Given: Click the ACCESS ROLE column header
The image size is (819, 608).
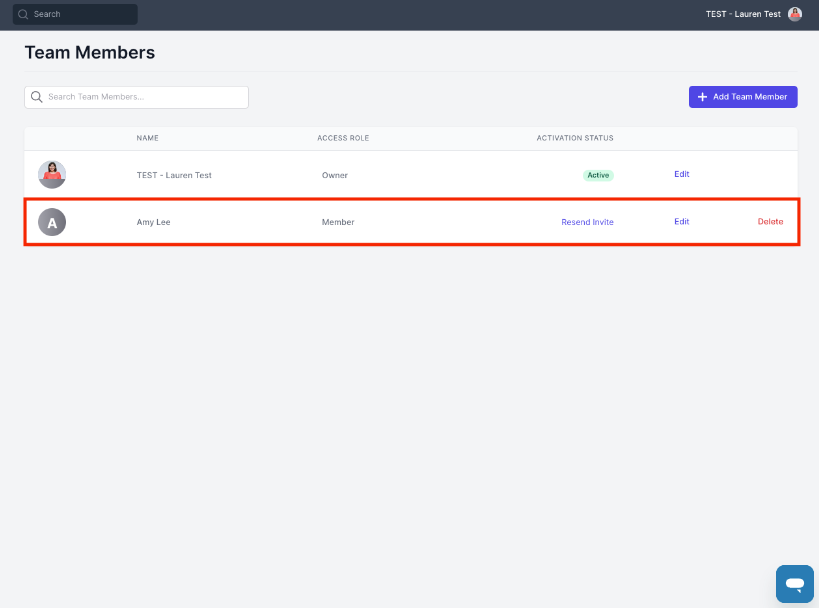Looking at the screenshot, I should tap(343, 138).
